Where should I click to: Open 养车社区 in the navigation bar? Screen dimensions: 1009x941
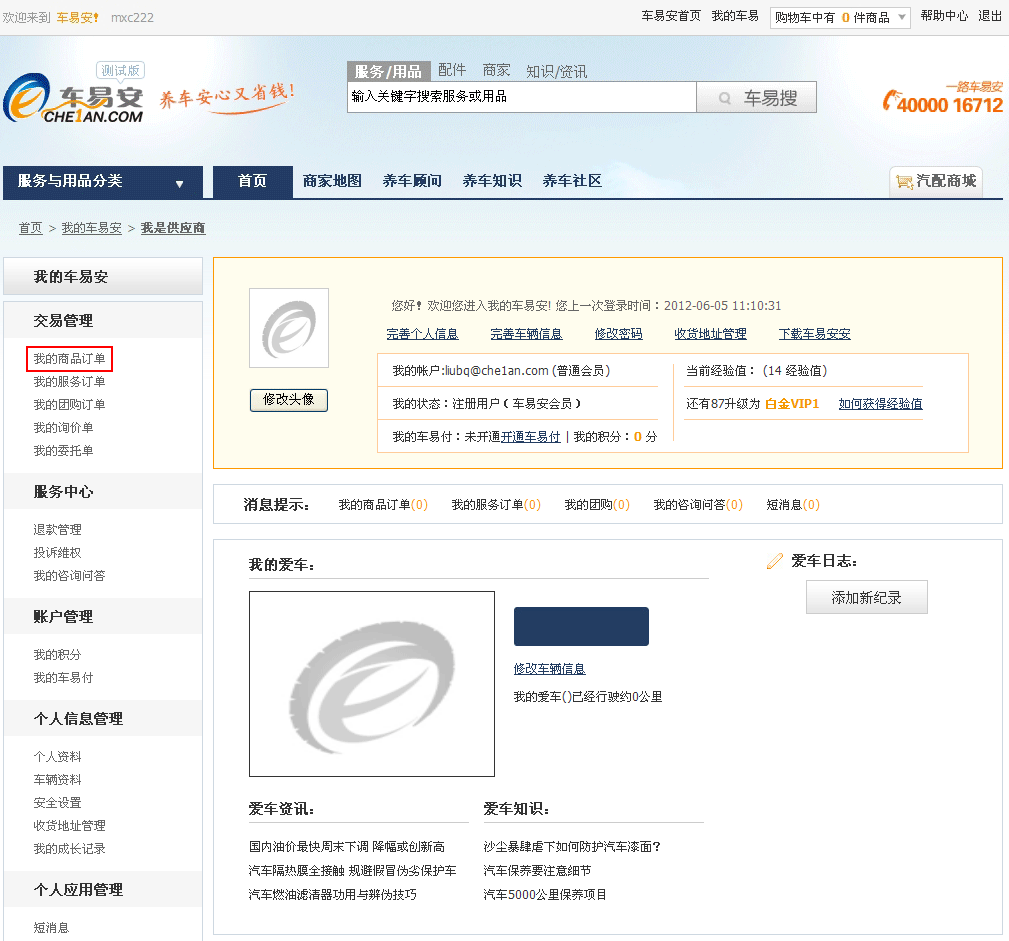click(571, 181)
